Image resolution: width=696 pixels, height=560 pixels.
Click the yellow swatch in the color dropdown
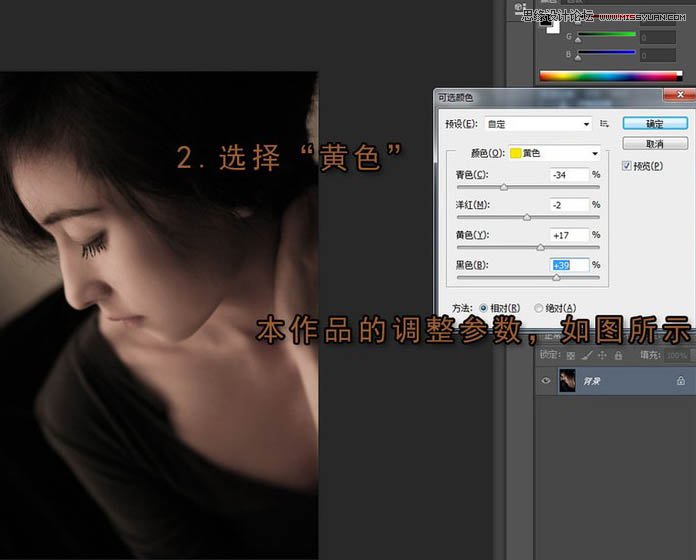tap(515, 154)
